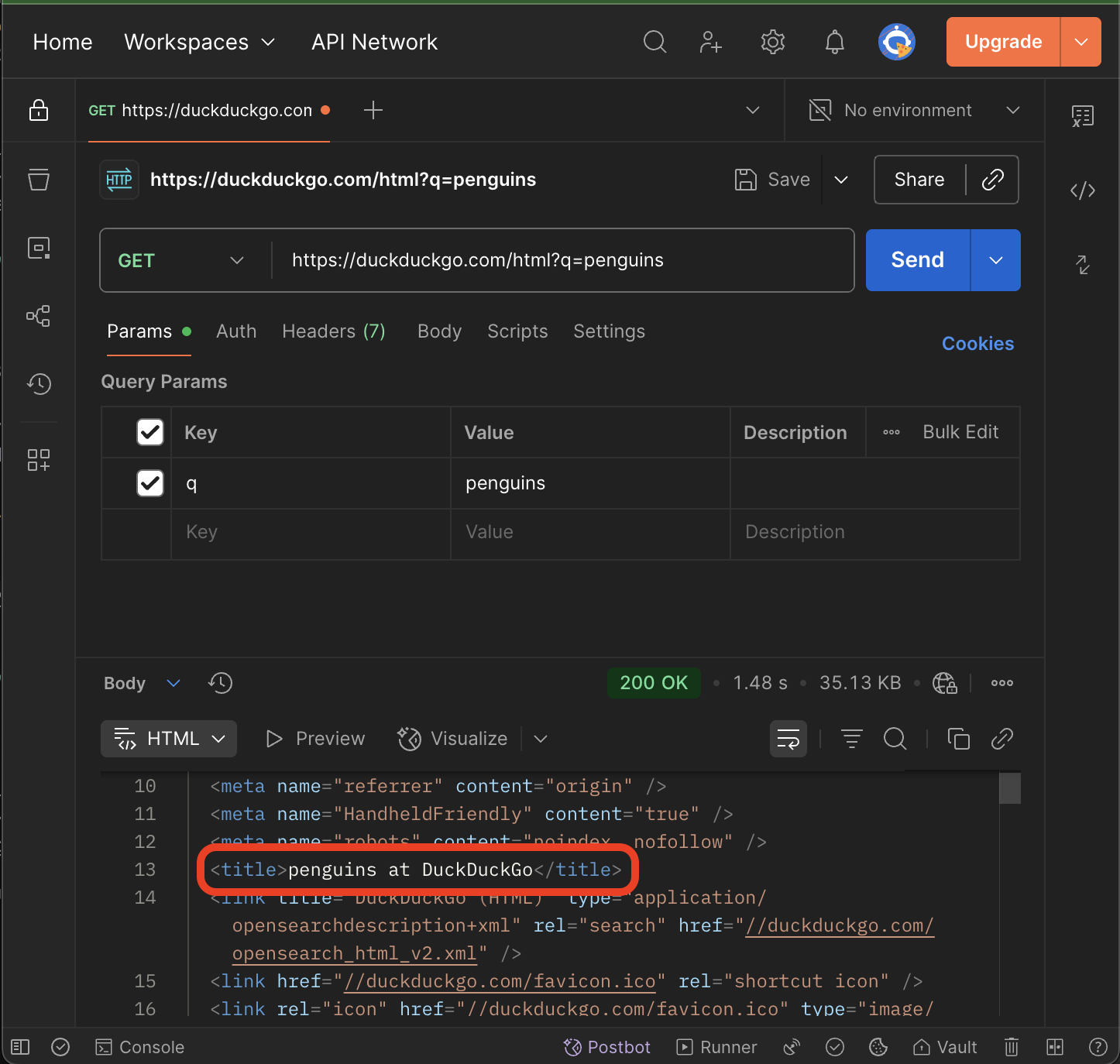Open the Body response section dropdown
This screenshot has height=1064, width=1120.
tap(142, 683)
